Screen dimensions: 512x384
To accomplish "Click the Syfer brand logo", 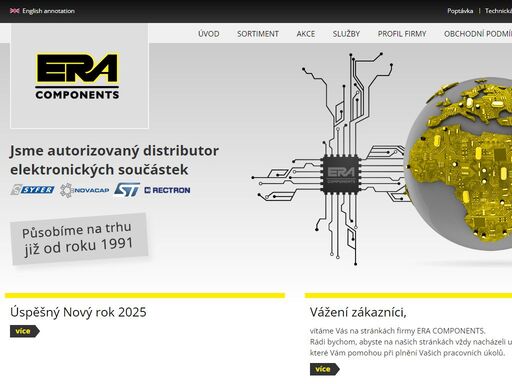I will pos(32,190).
